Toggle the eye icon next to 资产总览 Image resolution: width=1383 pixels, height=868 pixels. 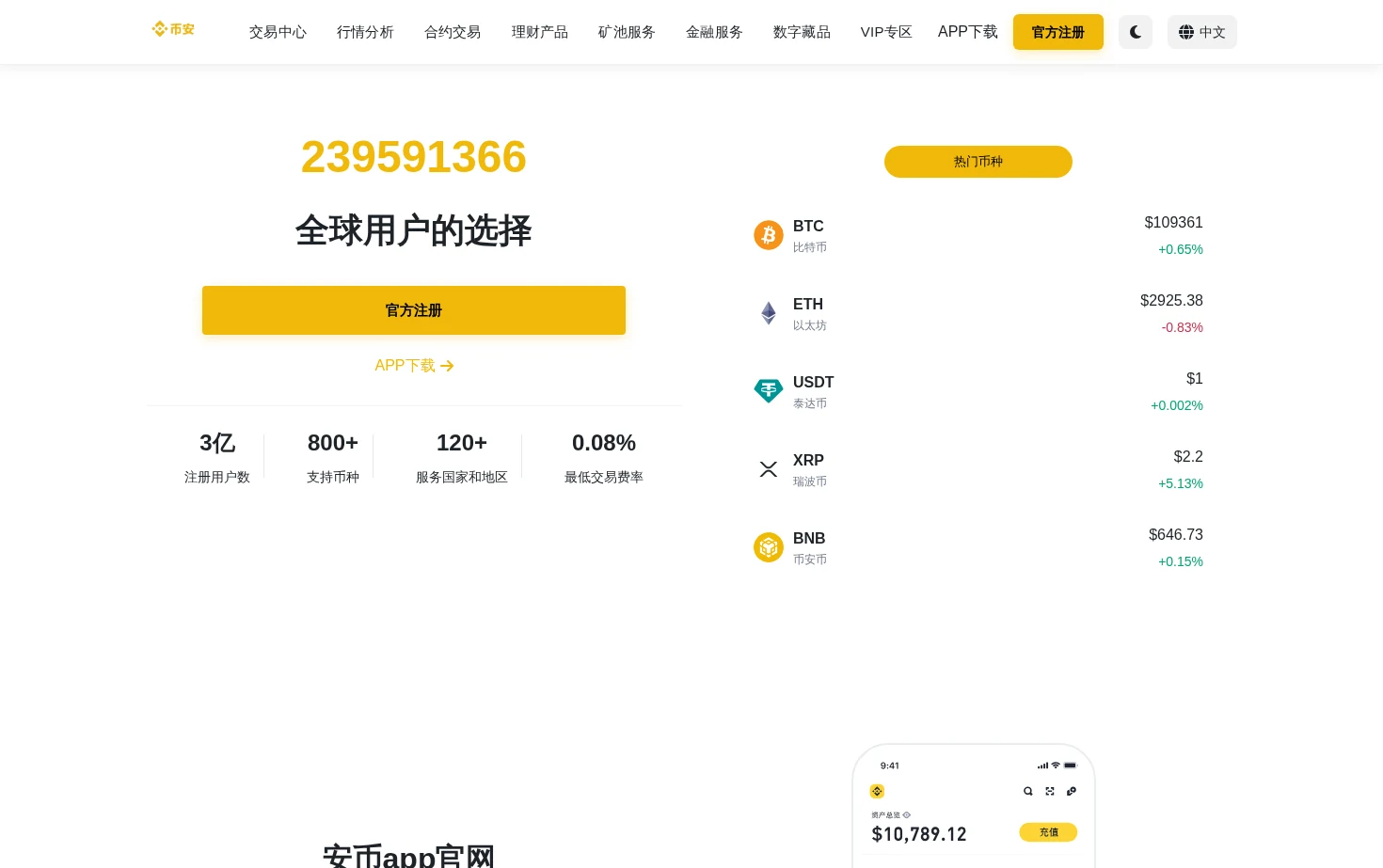click(x=907, y=815)
